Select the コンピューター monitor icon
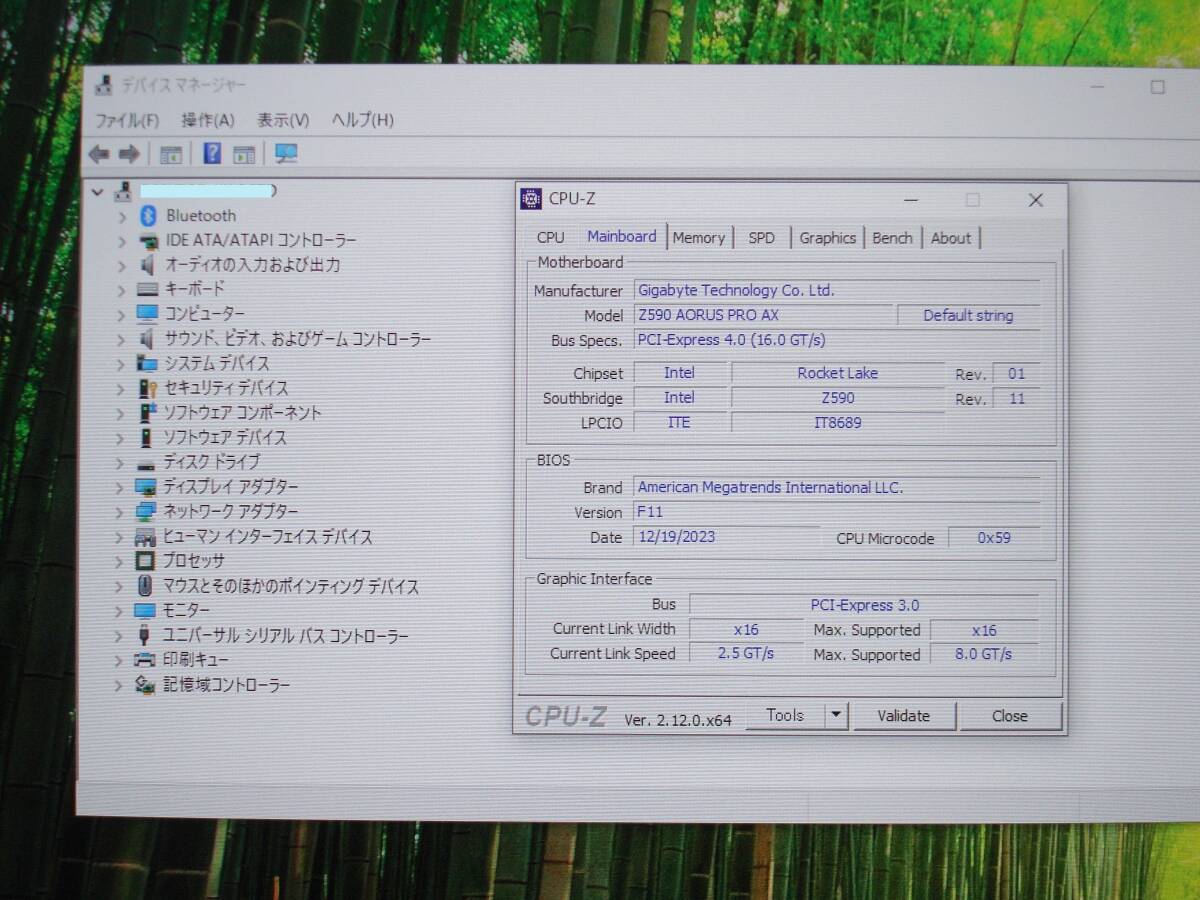The height and width of the screenshot is (900, 1200). click(x=147, y=314)
